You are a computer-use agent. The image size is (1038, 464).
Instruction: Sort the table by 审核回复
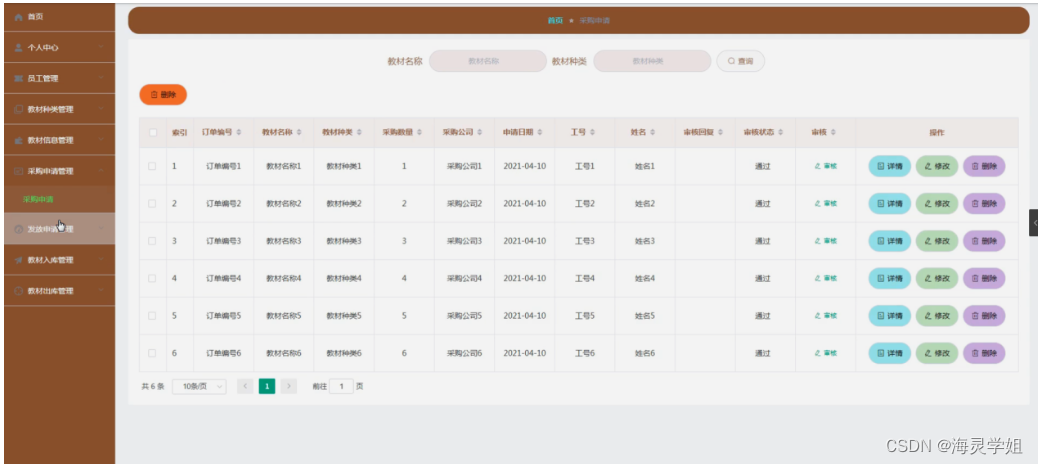(721, 132)
